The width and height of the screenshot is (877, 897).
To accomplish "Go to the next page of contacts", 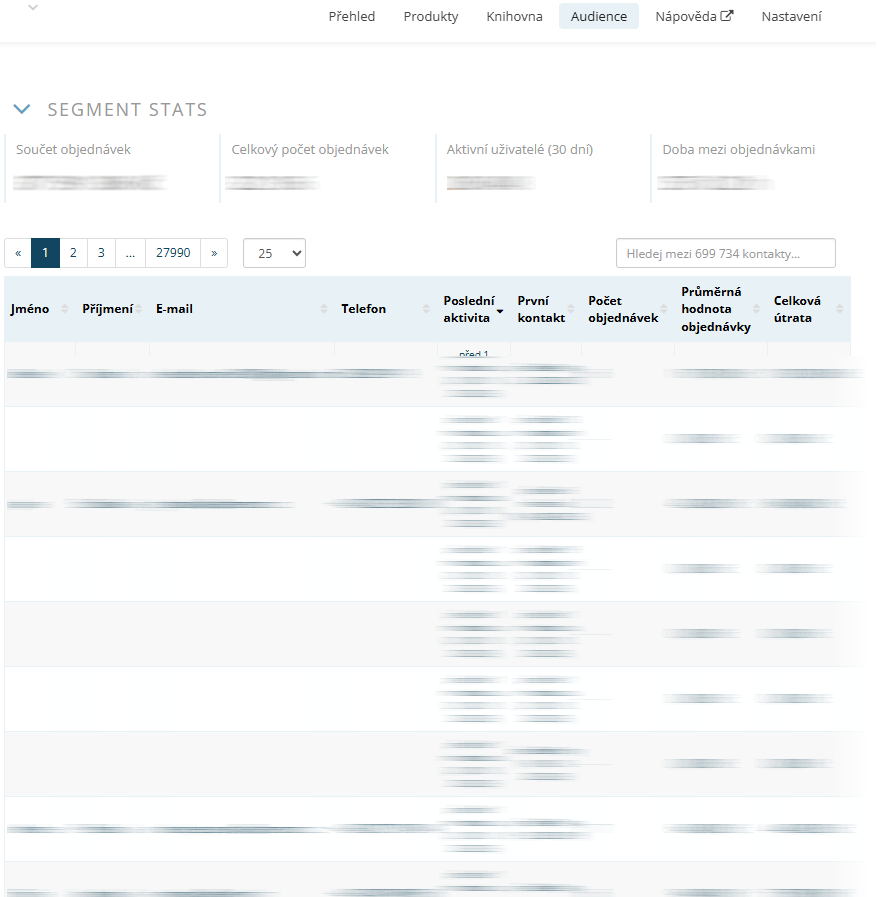I will click(214, 253).
